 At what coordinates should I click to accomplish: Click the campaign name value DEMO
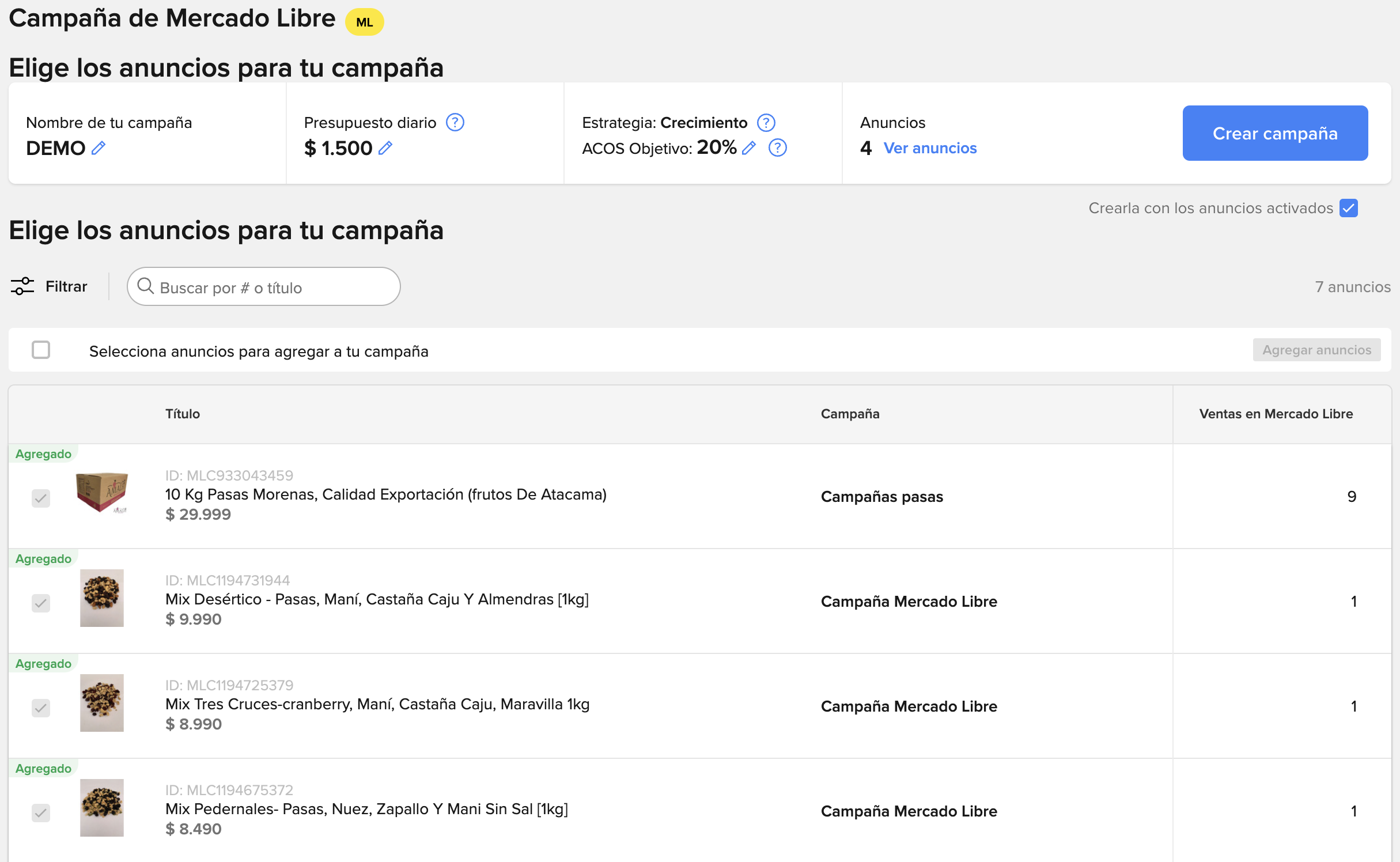[56, 148]
